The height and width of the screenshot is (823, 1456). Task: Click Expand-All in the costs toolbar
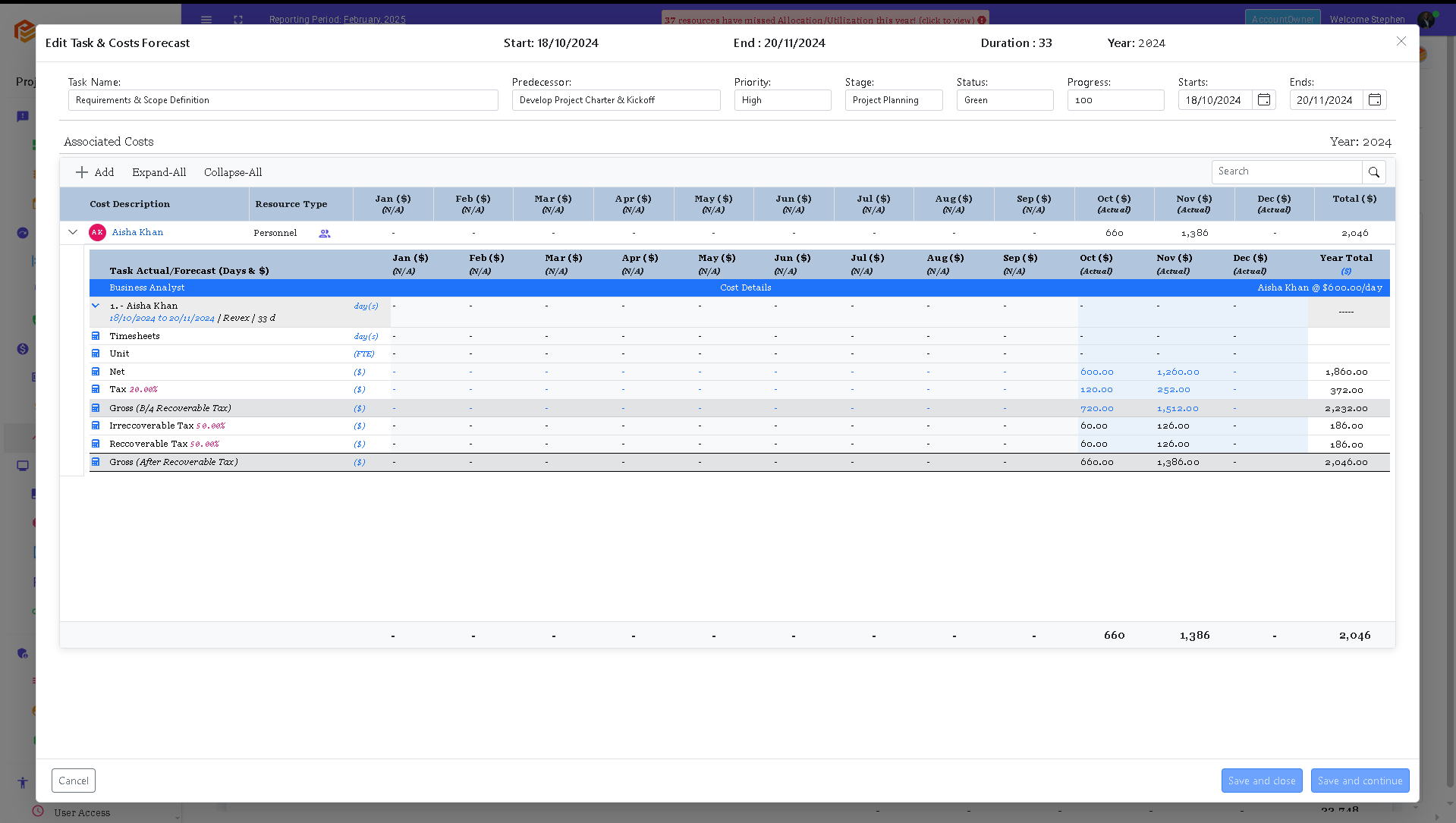(159, 172)
